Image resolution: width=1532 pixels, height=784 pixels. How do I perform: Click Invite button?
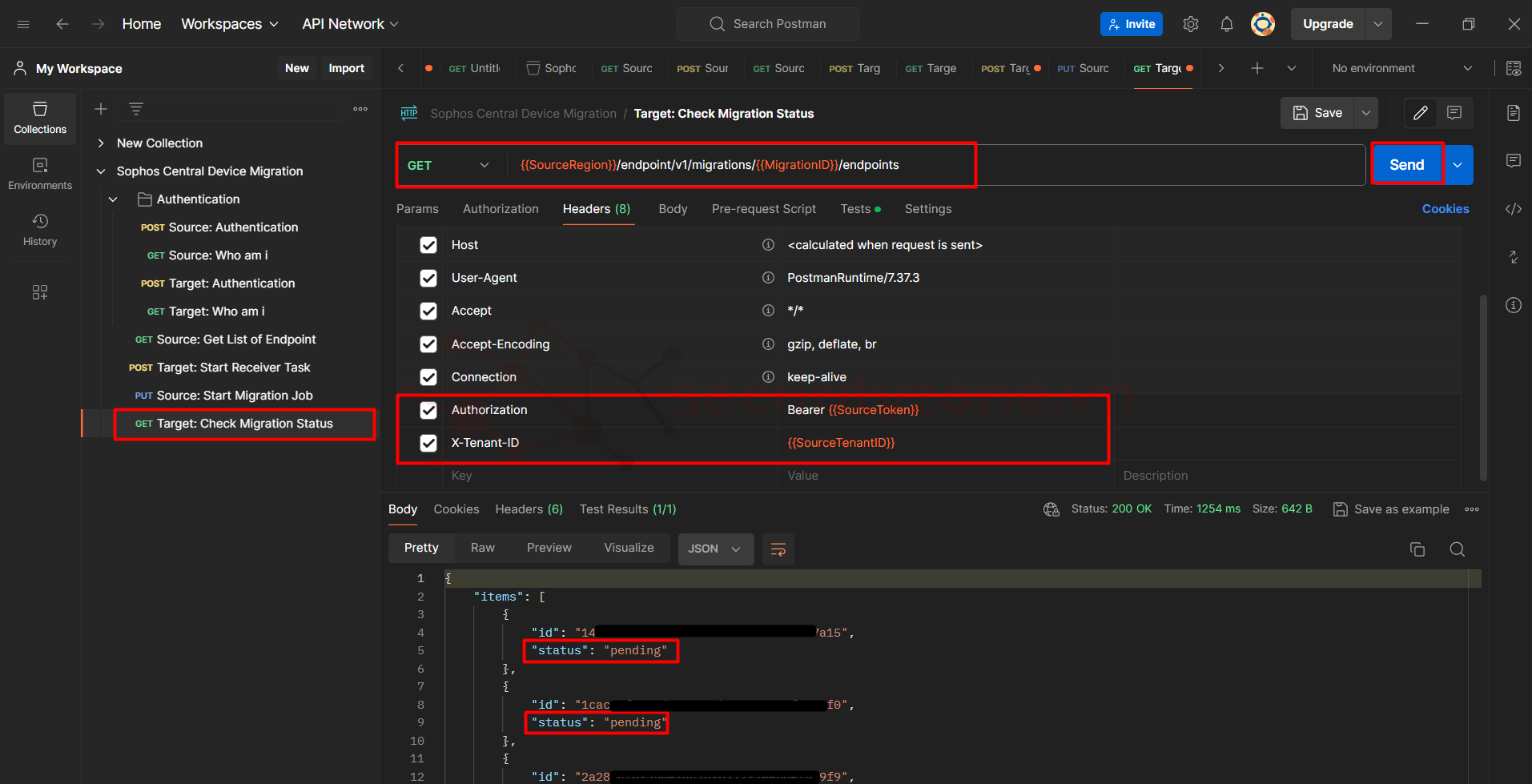(x=1132, y=24)
